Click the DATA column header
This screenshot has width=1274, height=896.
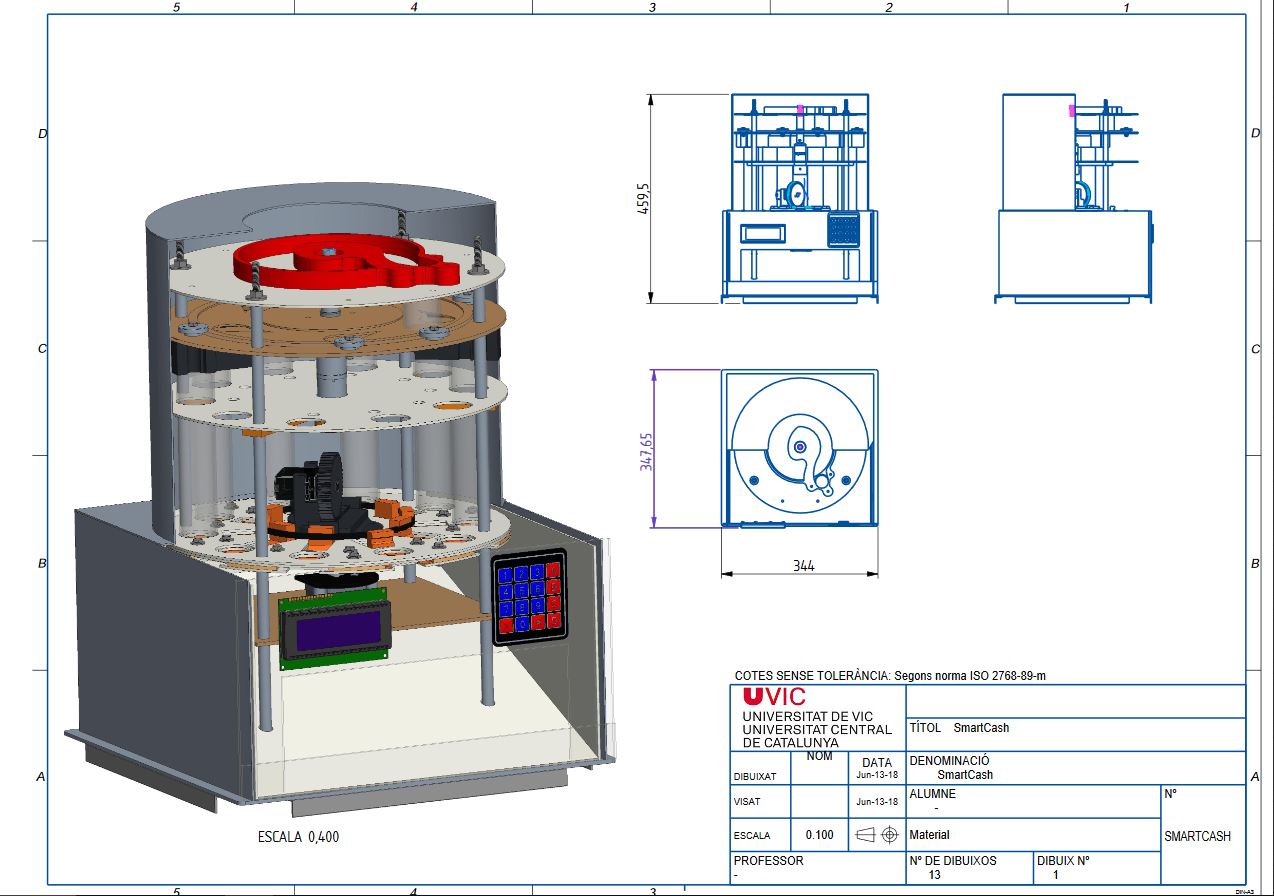click(877, 762)
